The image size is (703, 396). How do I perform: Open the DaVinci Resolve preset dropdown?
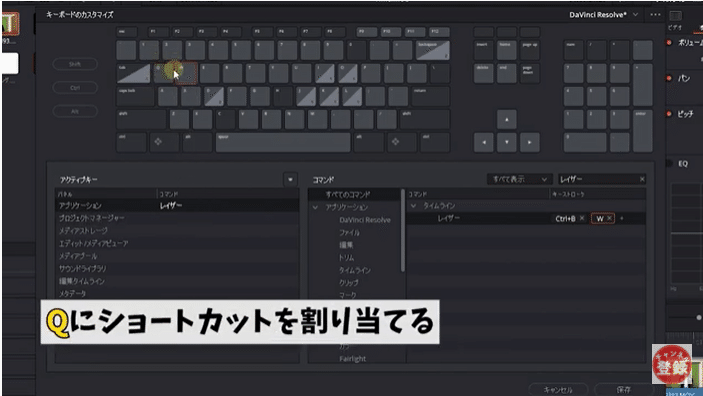603,15
